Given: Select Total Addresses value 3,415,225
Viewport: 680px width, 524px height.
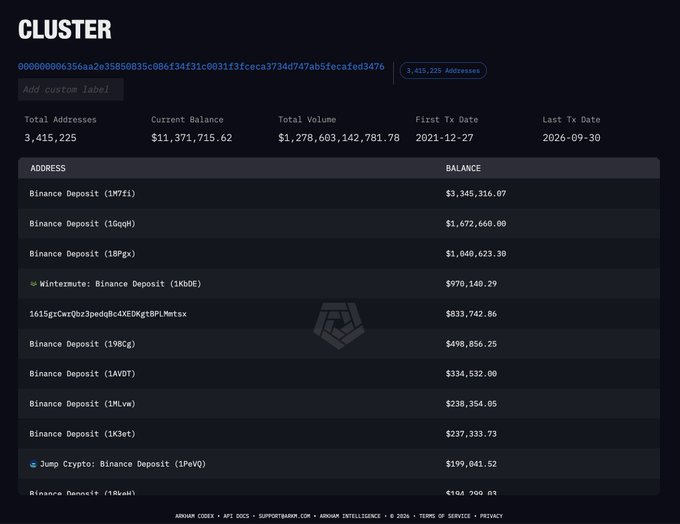Looking at the screenshot, I should click(x=50, y=138).
